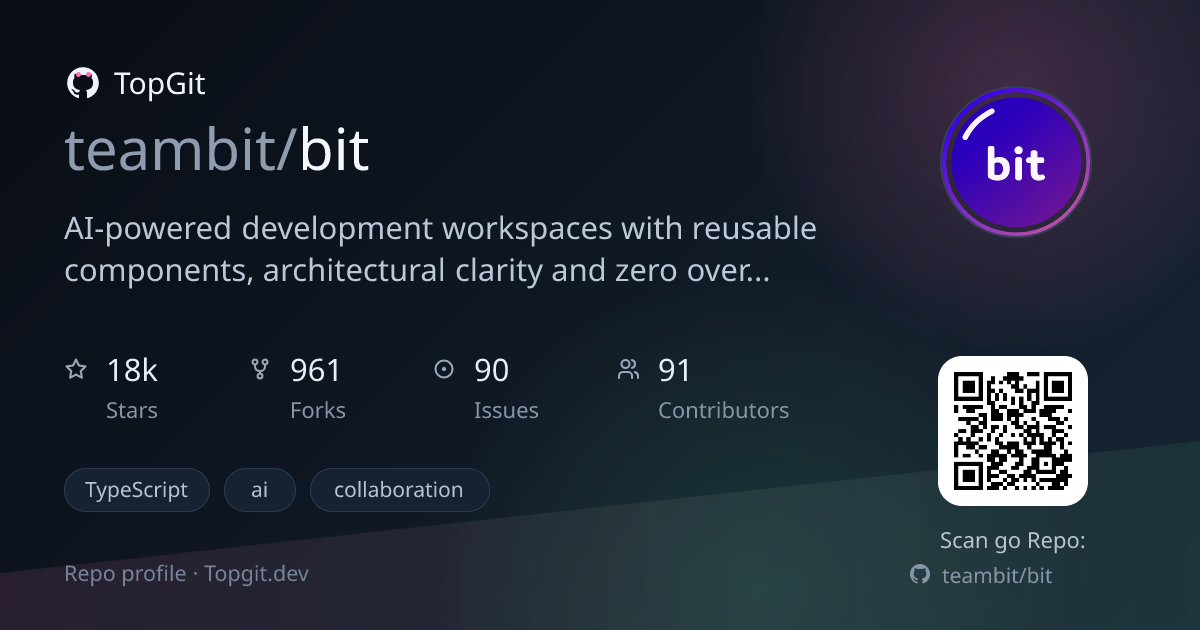Click the star icon beside 18k

[x=76, y=370]
